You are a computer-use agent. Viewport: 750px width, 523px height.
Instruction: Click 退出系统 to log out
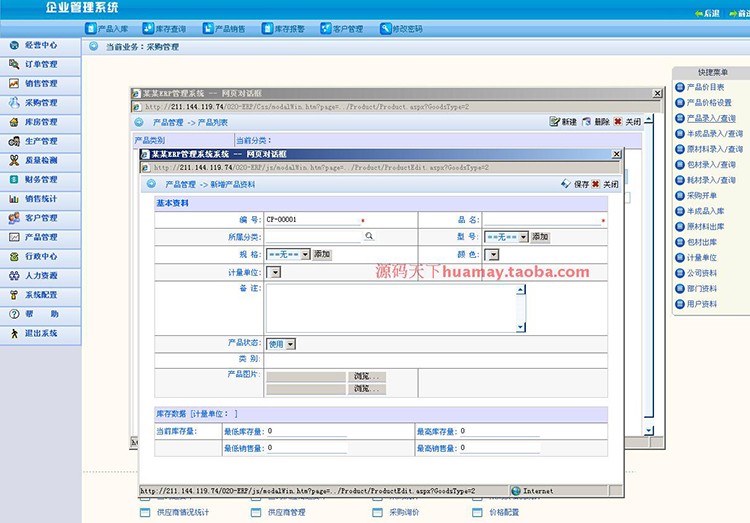(40, 334)
